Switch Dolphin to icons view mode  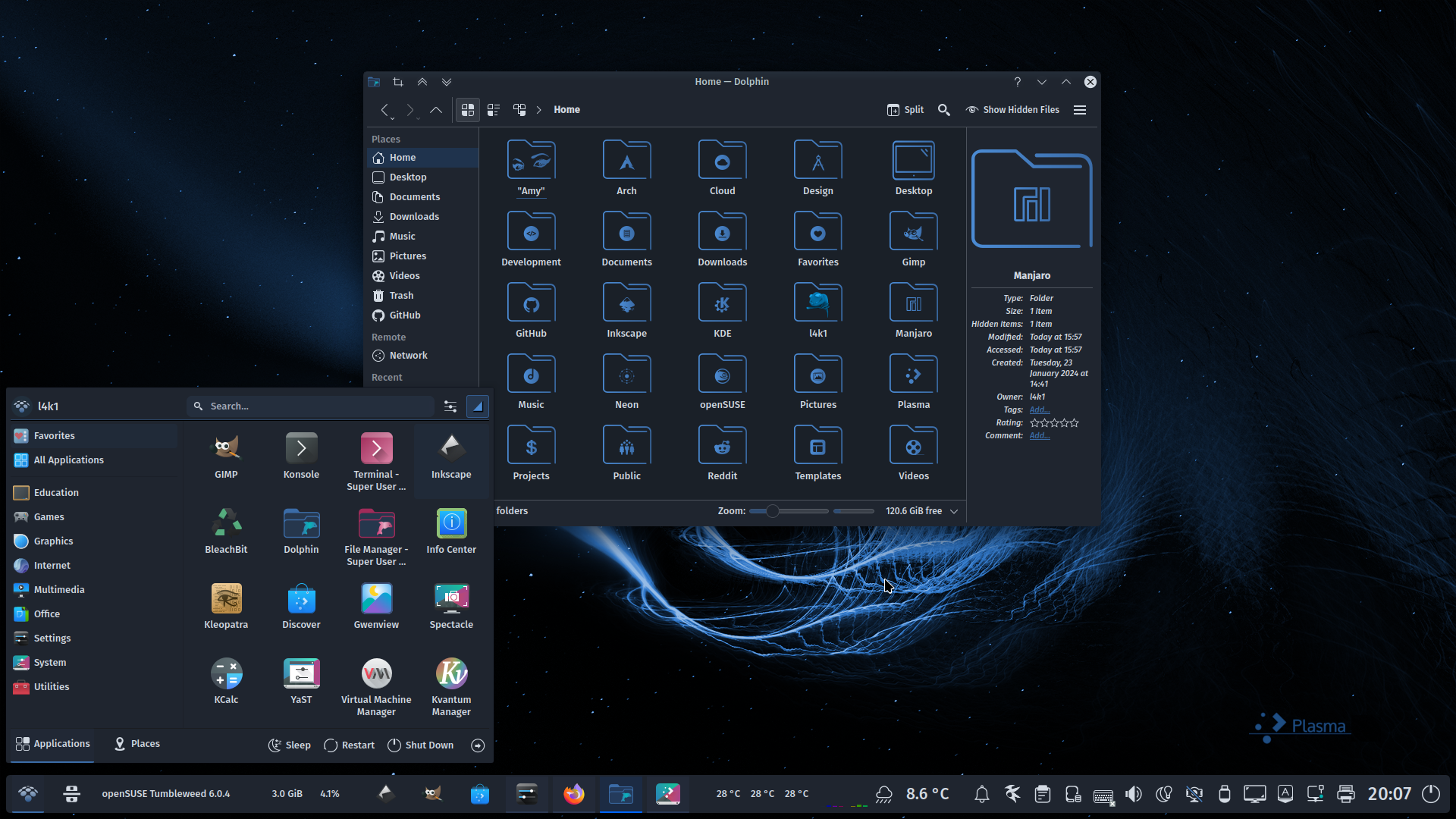point(468,110)
